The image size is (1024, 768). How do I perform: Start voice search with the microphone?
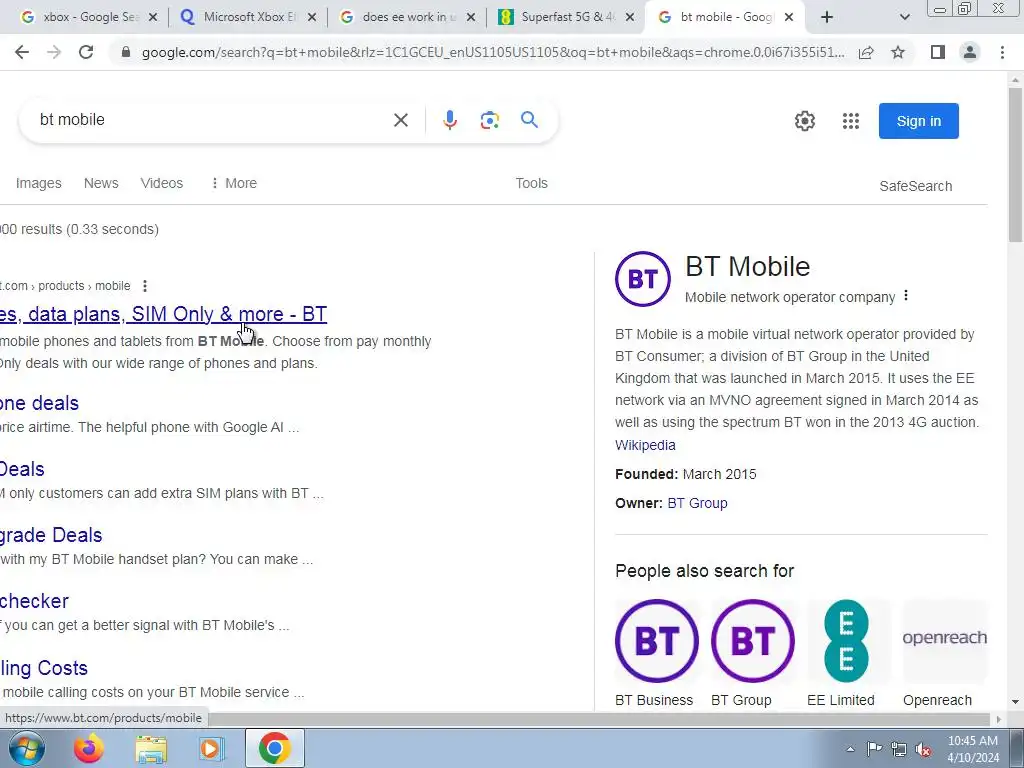click(450, 120)
